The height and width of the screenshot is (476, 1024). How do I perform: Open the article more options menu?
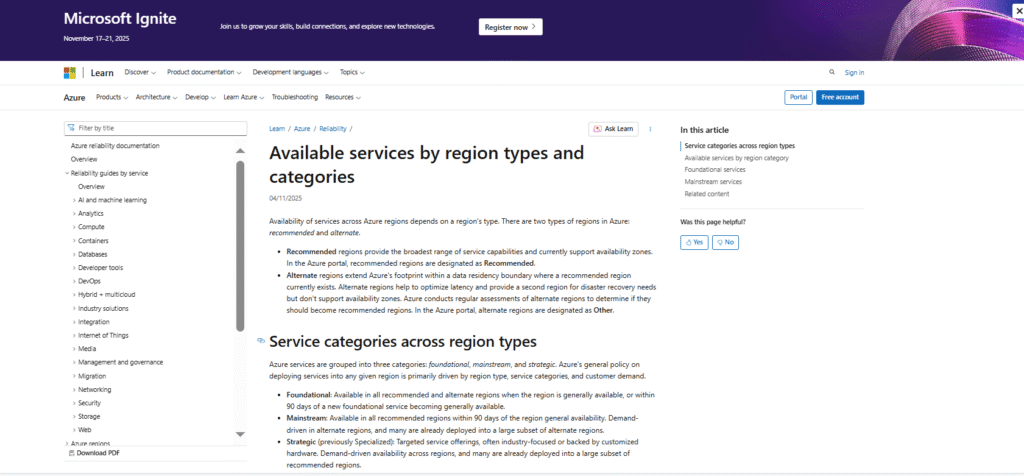click(650, 129)
